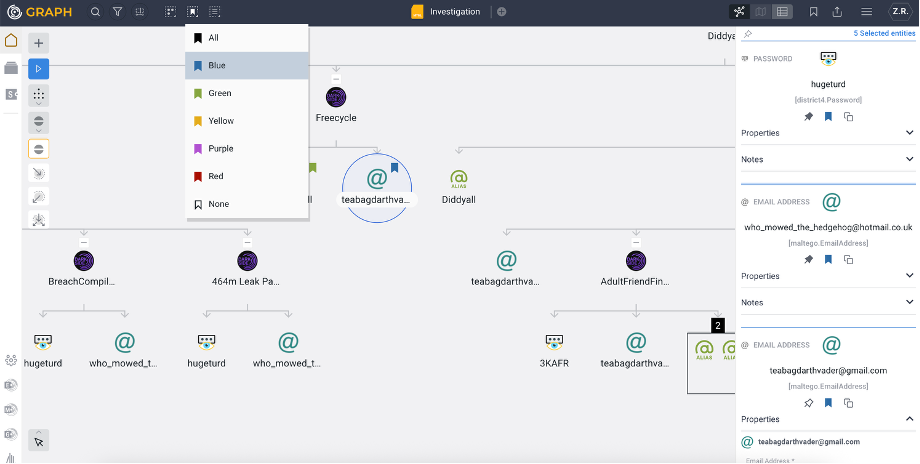Copy the hugeturd entity
The image size is (920, 464).
[848, 117]
